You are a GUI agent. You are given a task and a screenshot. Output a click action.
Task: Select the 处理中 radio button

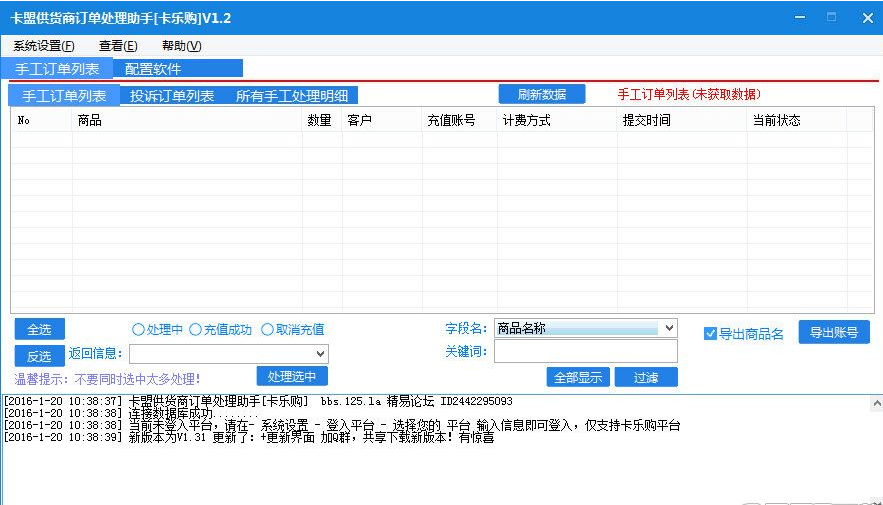coord(139,329)
